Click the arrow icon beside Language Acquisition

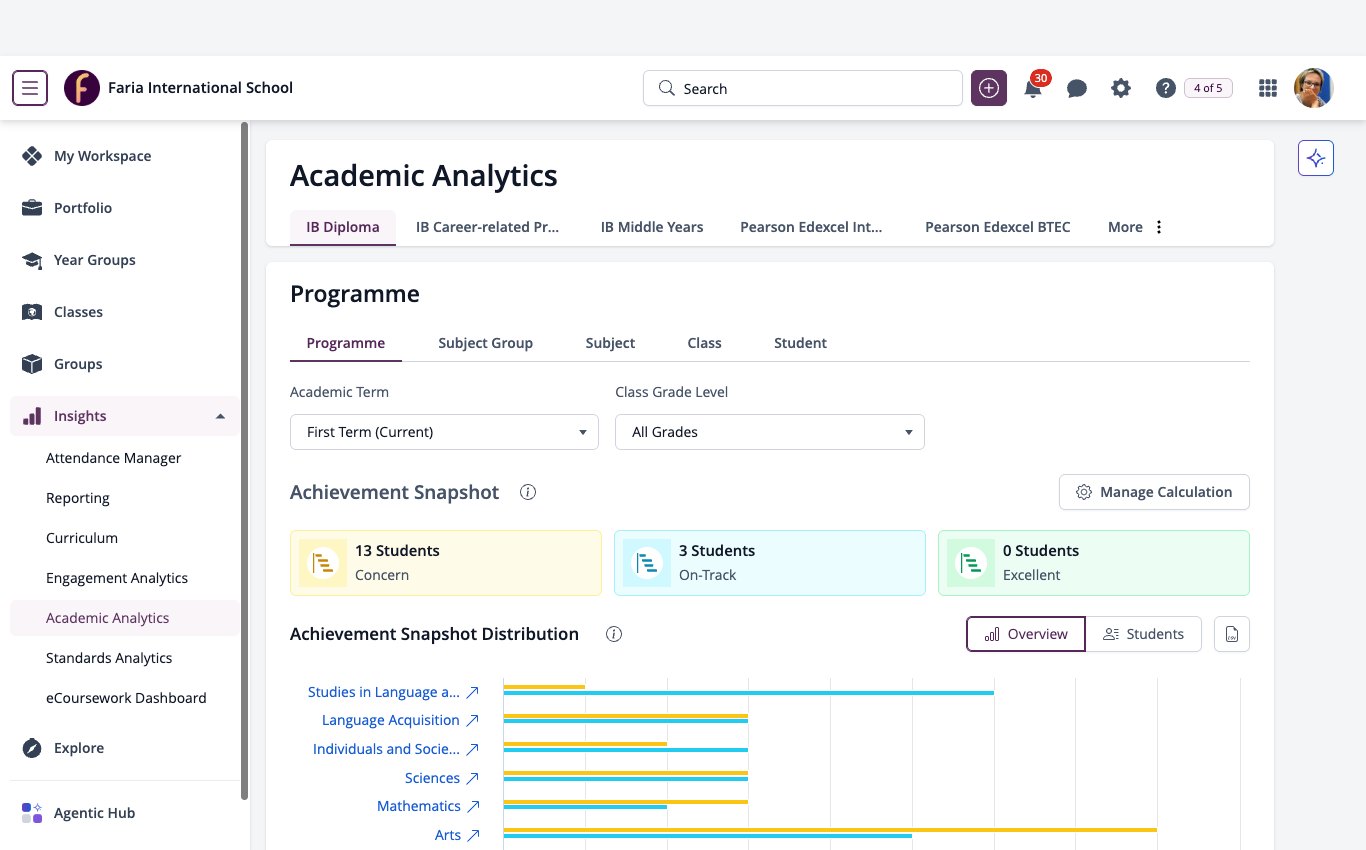[473, 720]
